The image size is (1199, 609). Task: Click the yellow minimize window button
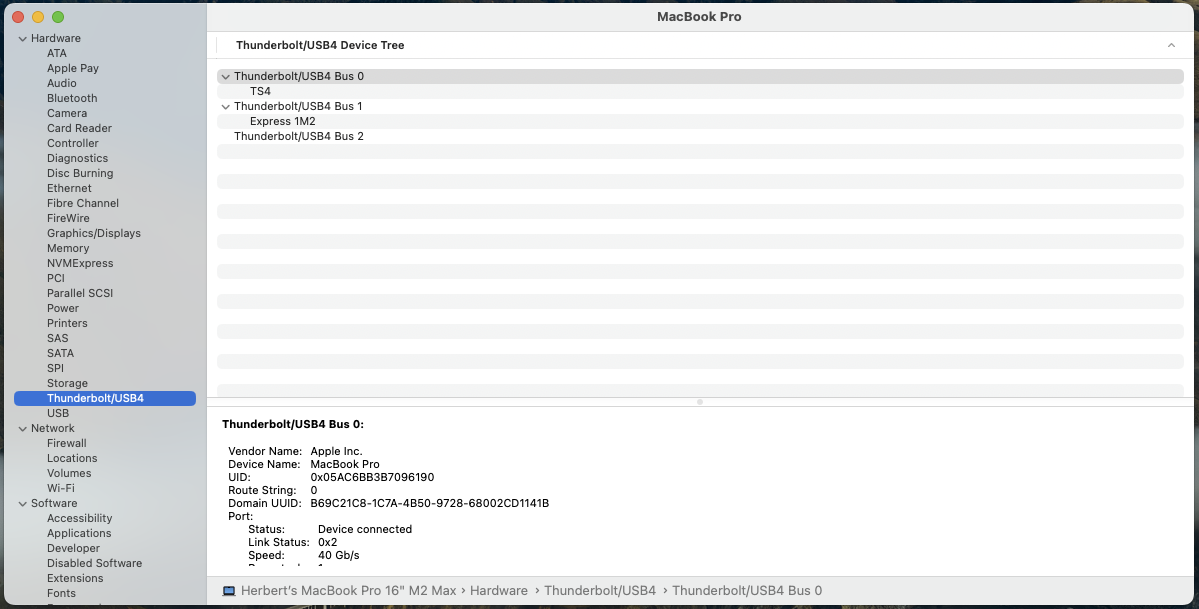38,17
